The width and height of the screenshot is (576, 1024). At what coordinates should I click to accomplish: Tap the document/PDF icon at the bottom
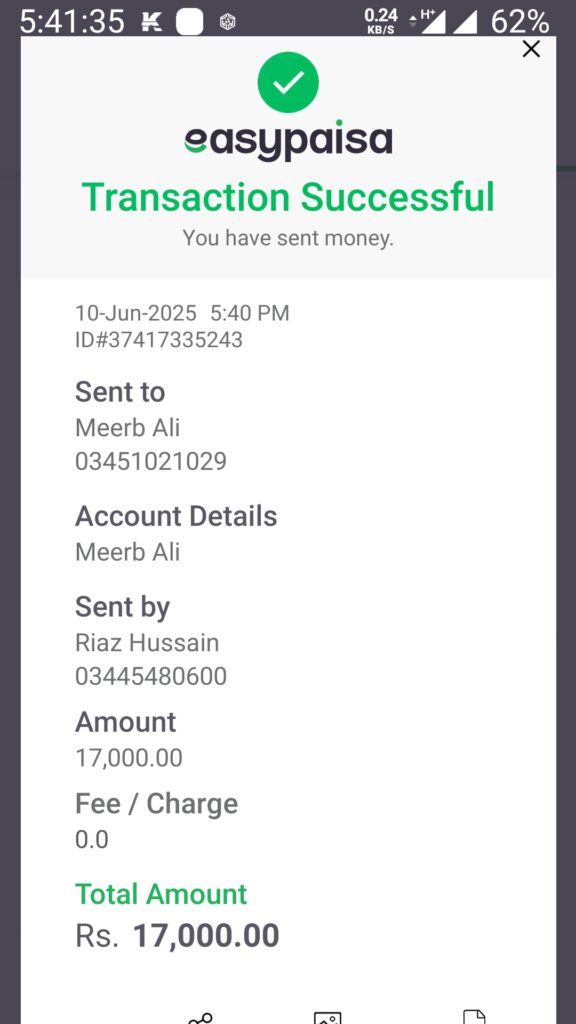tap(474, 1017)
